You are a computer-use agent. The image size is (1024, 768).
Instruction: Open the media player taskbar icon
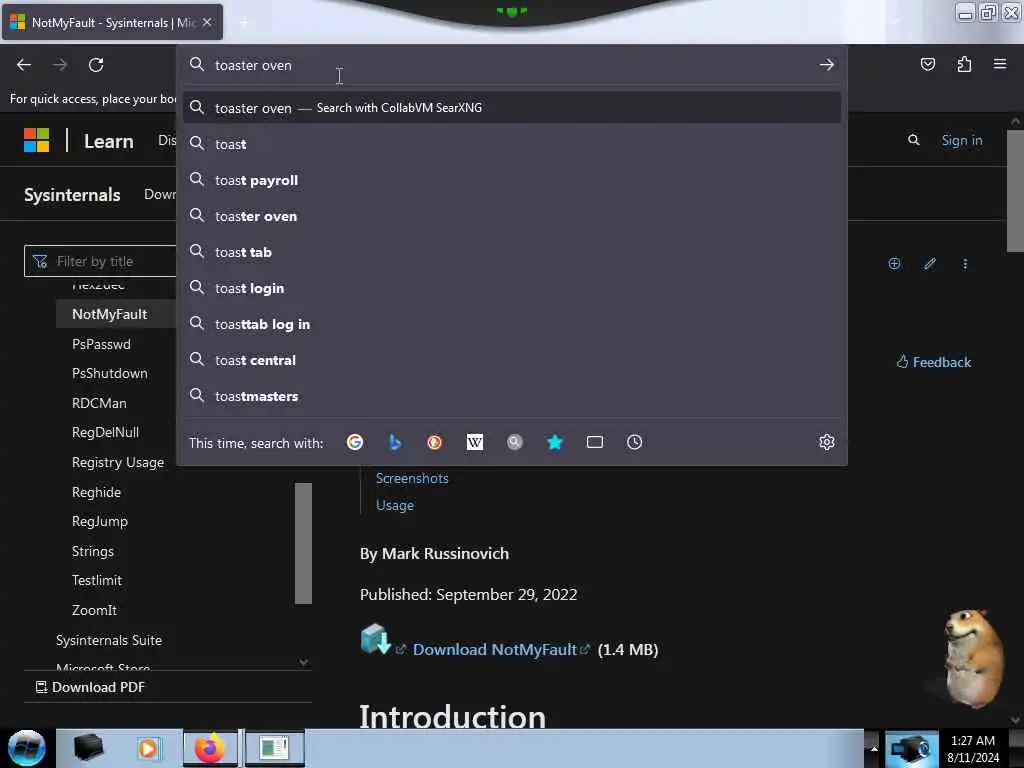[148, 748]
